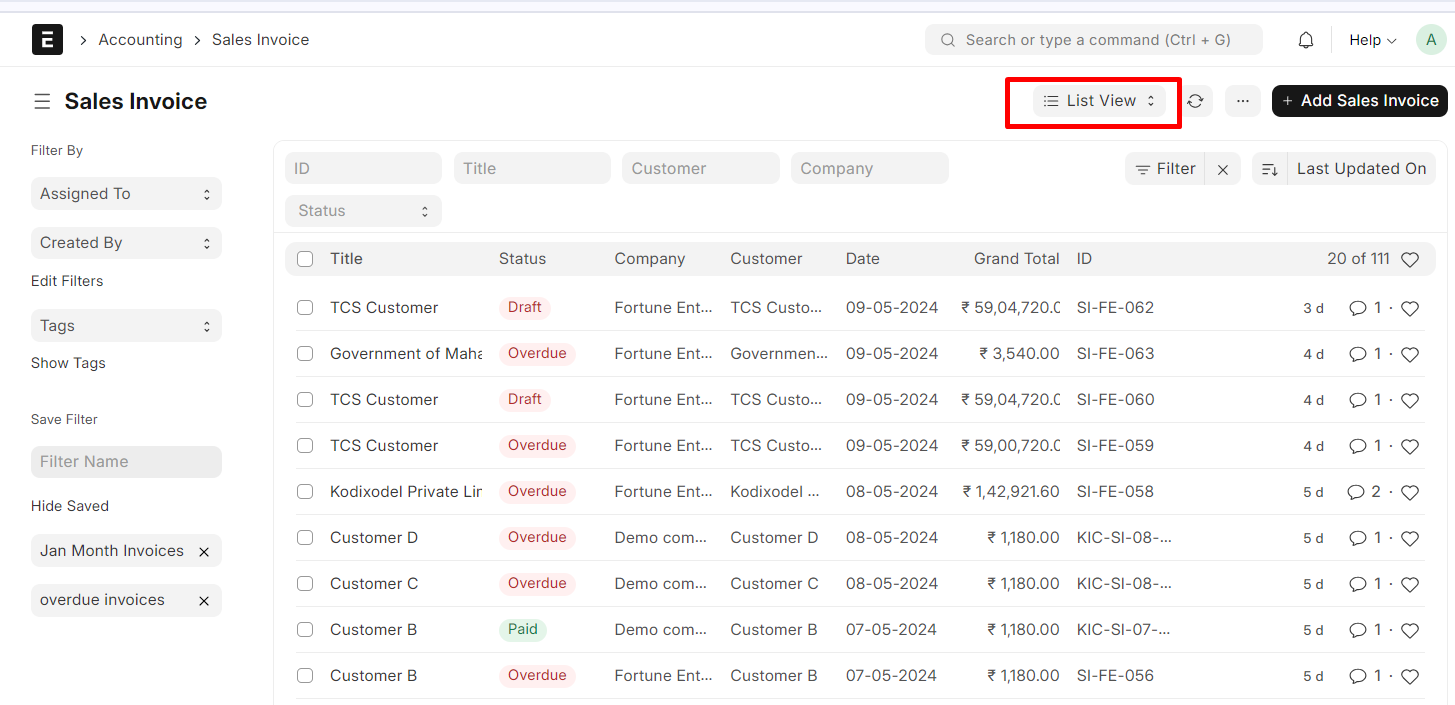Like the SI-FE-062 invoice heart icon

click(x=1410, y=309)
